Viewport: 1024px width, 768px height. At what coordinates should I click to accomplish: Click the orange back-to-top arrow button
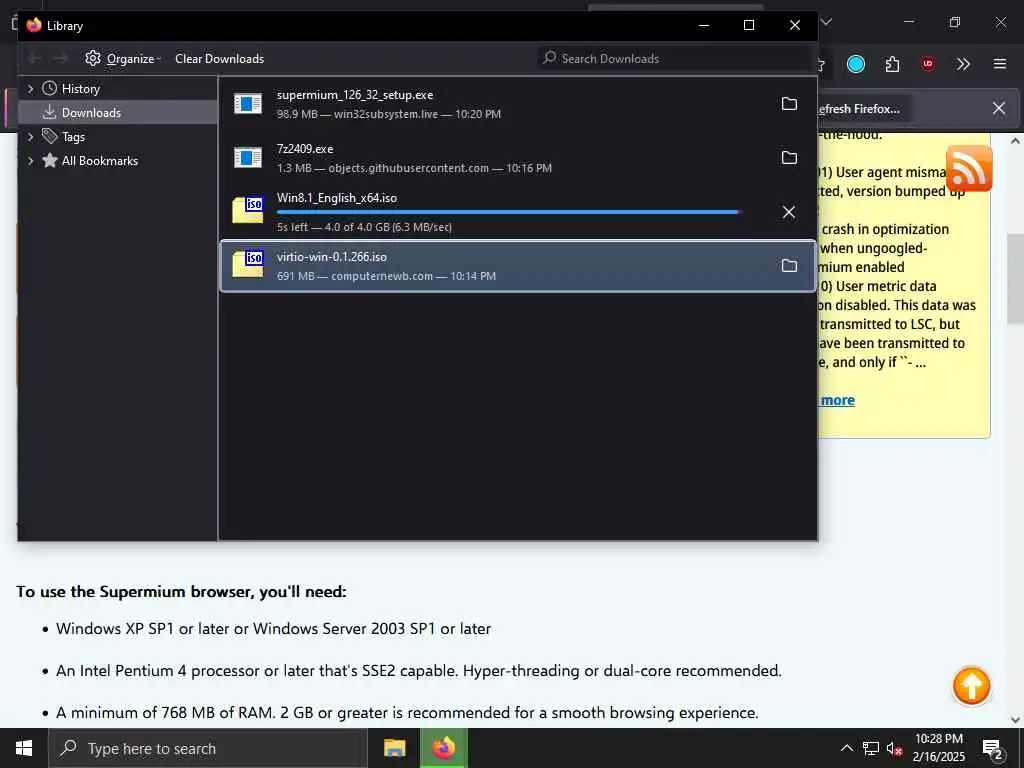(971, 686)
